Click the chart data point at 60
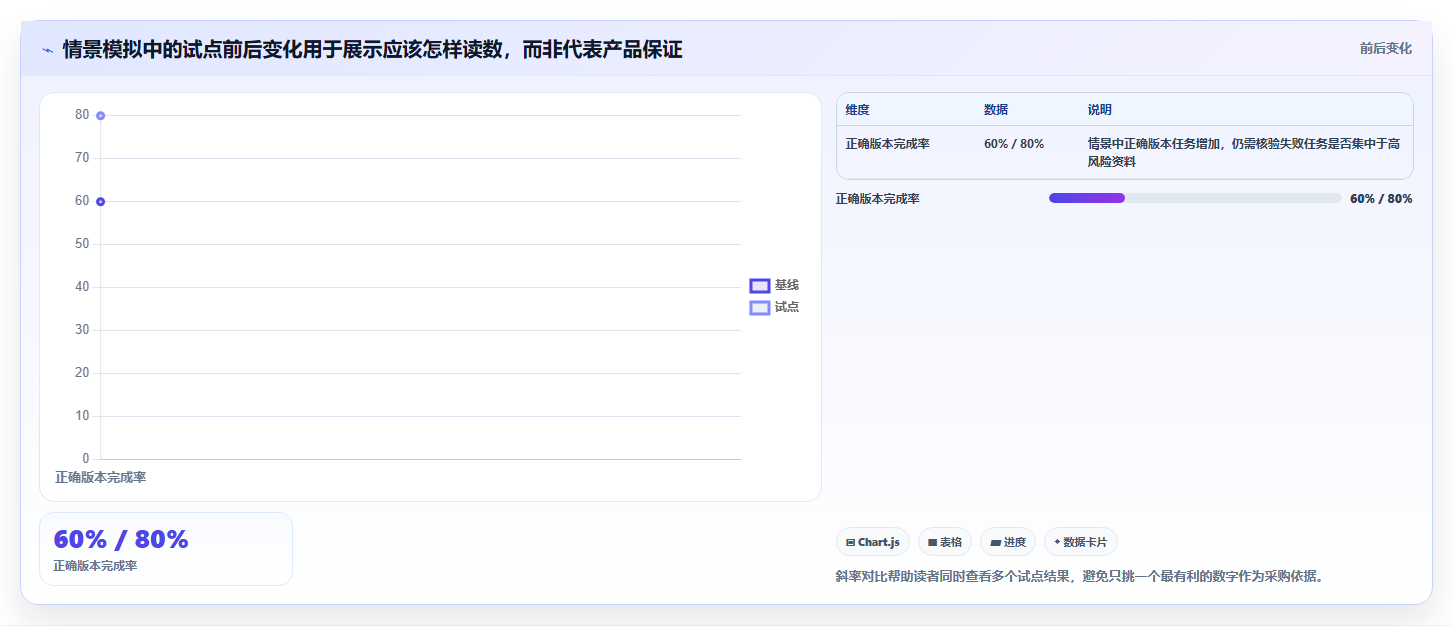This screenshot has width=1453, height=626. [100, 202]
